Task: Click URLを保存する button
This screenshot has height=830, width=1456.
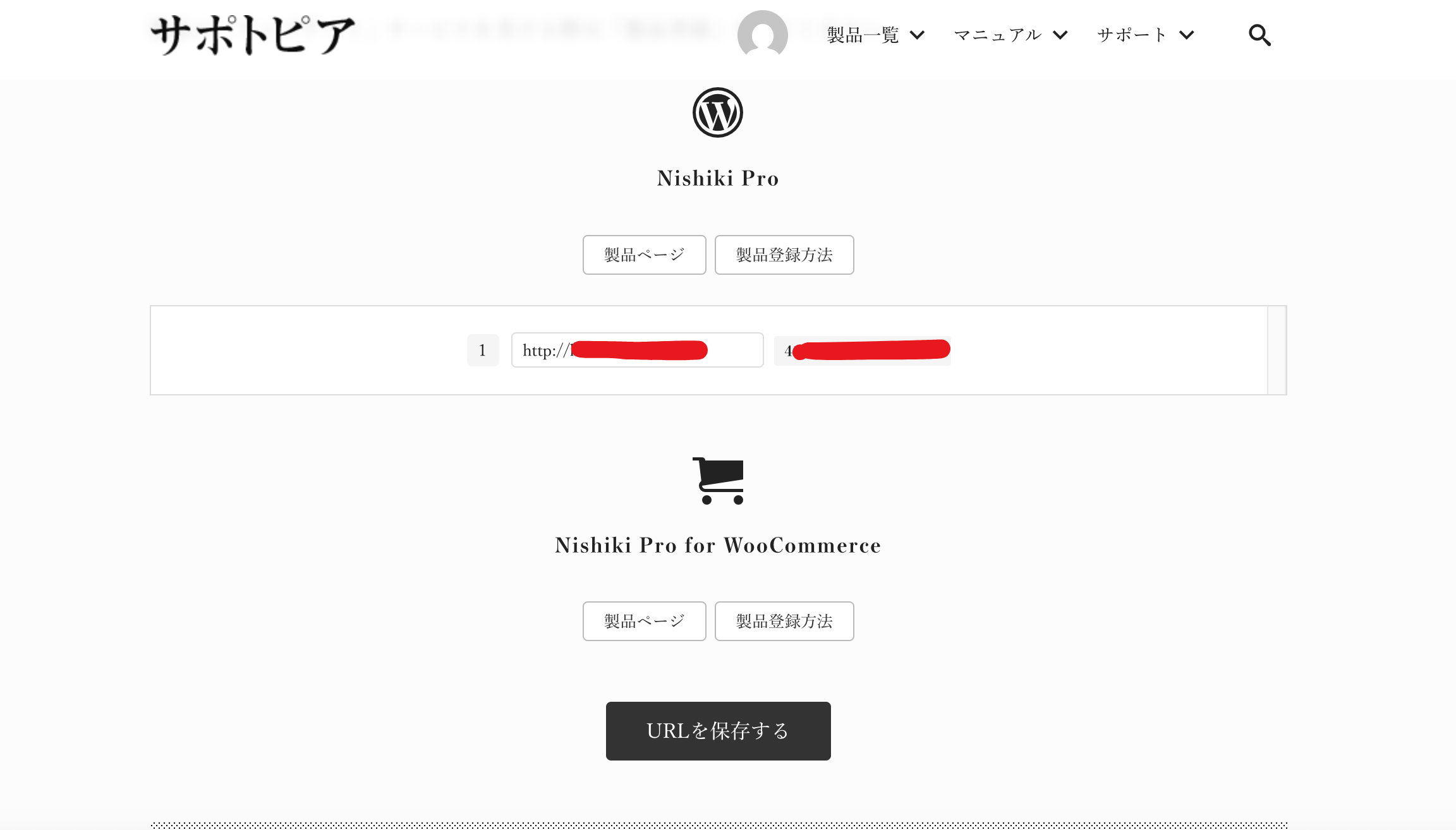Action: (x=718, y=731)
